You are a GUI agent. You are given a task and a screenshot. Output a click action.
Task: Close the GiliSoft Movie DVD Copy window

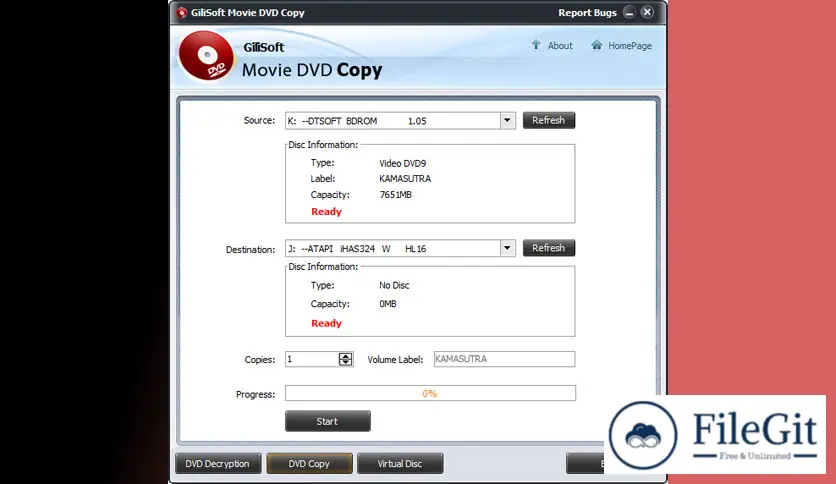tap(647, 12)
